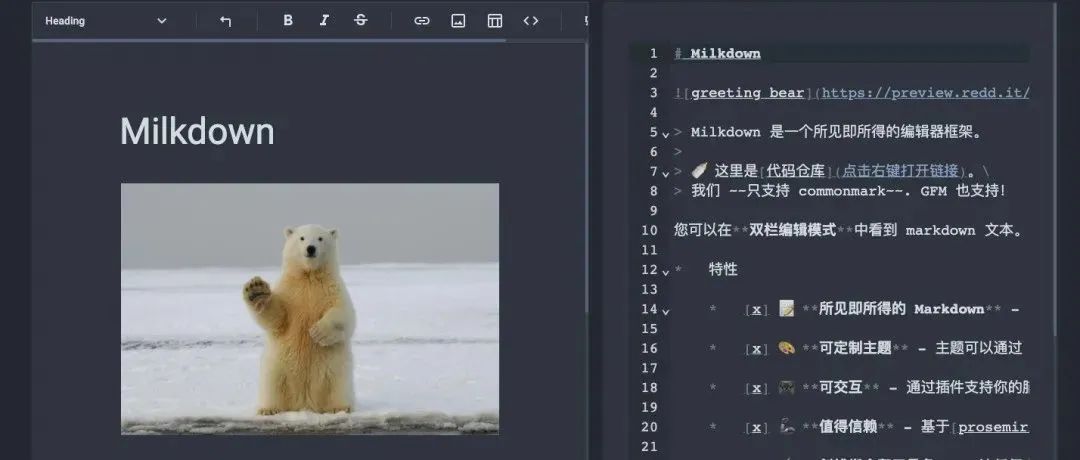Viewport: 1080px width, 460px height.
Task: Toggle the [x] checkbox on line 16
Action: 756,348
